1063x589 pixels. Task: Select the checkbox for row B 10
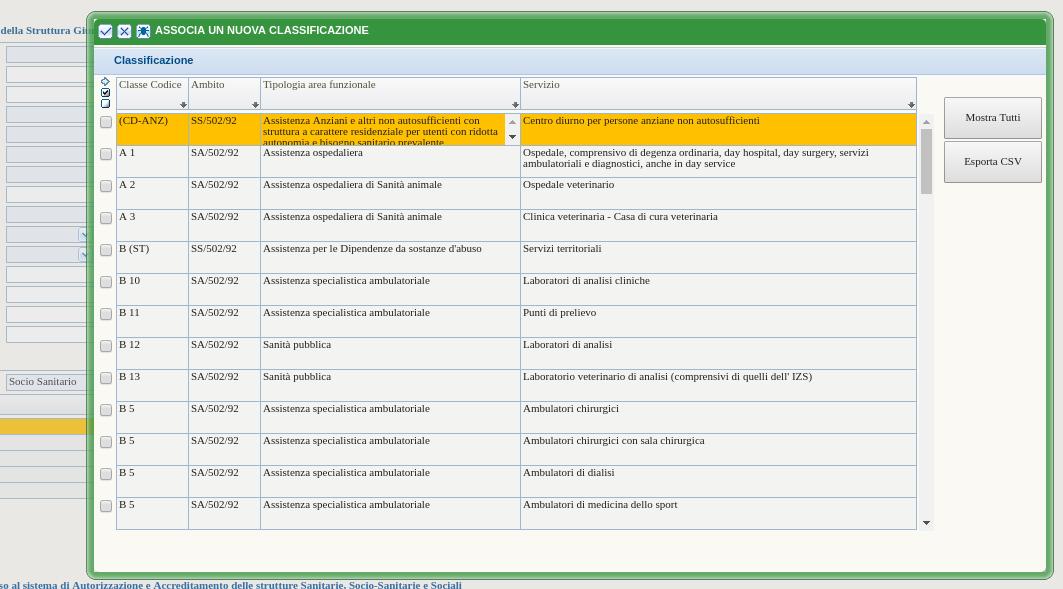106,282
